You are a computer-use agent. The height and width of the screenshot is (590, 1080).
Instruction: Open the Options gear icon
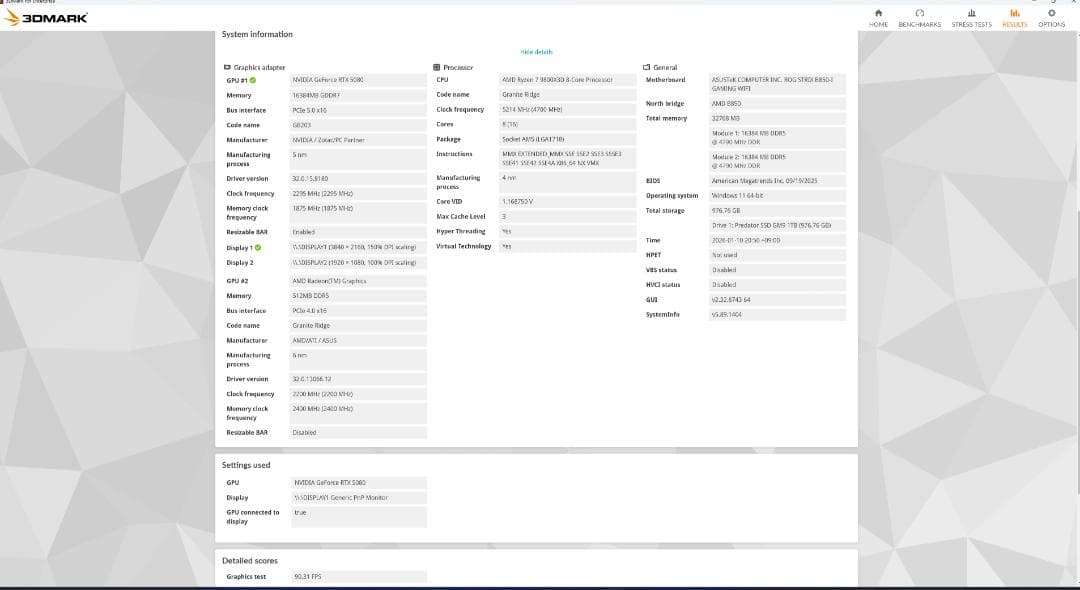click(x=1051, y=13)
